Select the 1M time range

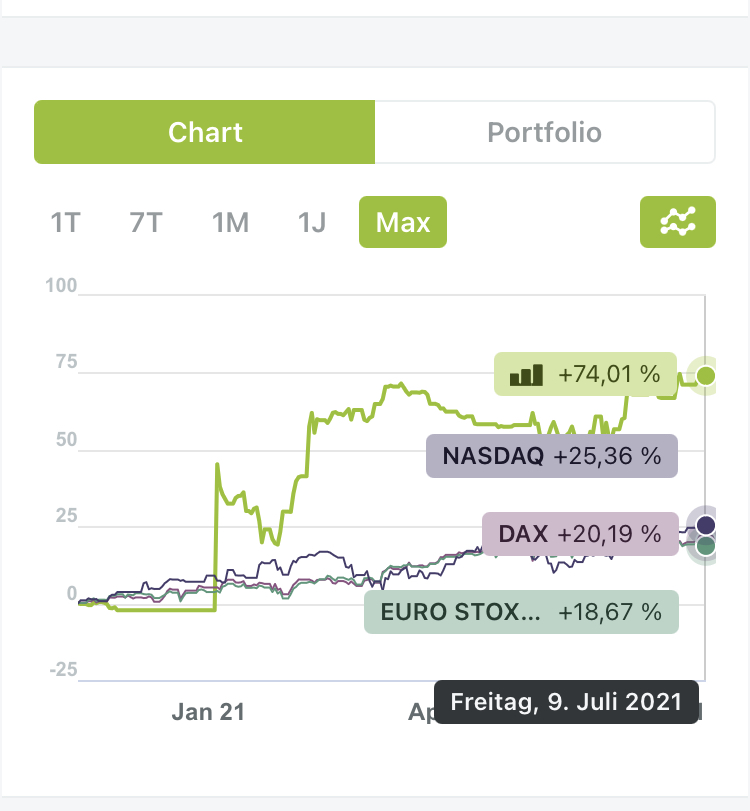230,222
